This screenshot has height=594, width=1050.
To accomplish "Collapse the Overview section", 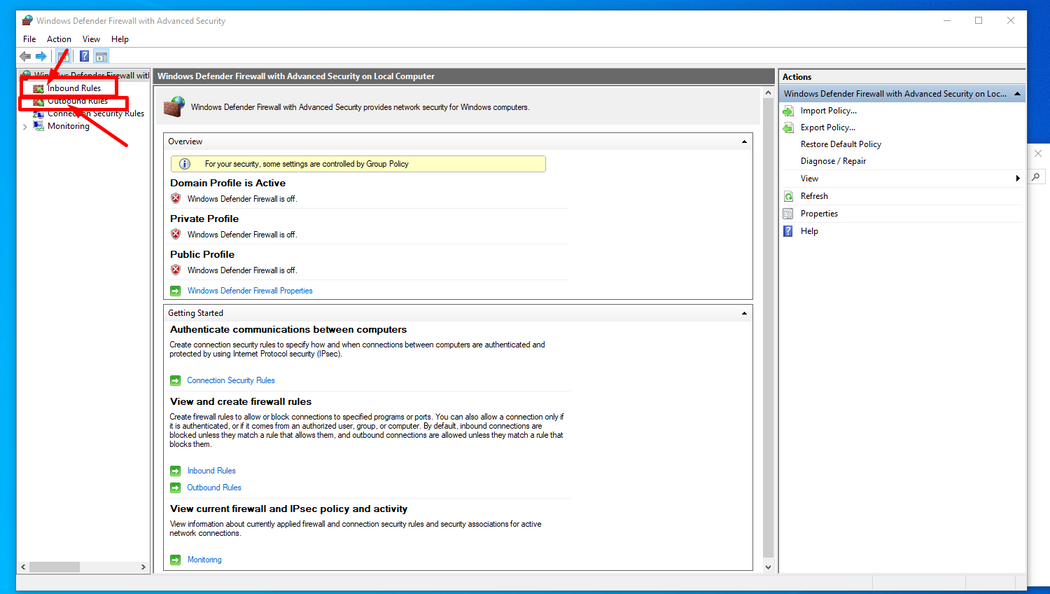I will click(744, 142).
